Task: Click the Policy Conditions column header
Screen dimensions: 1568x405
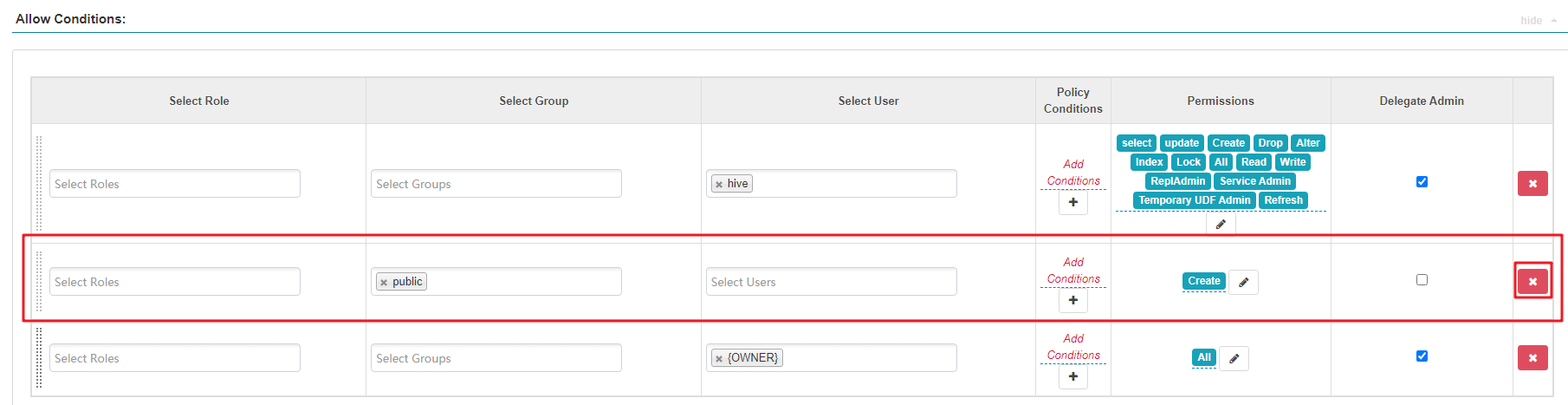Action: tap(1073, 101)
